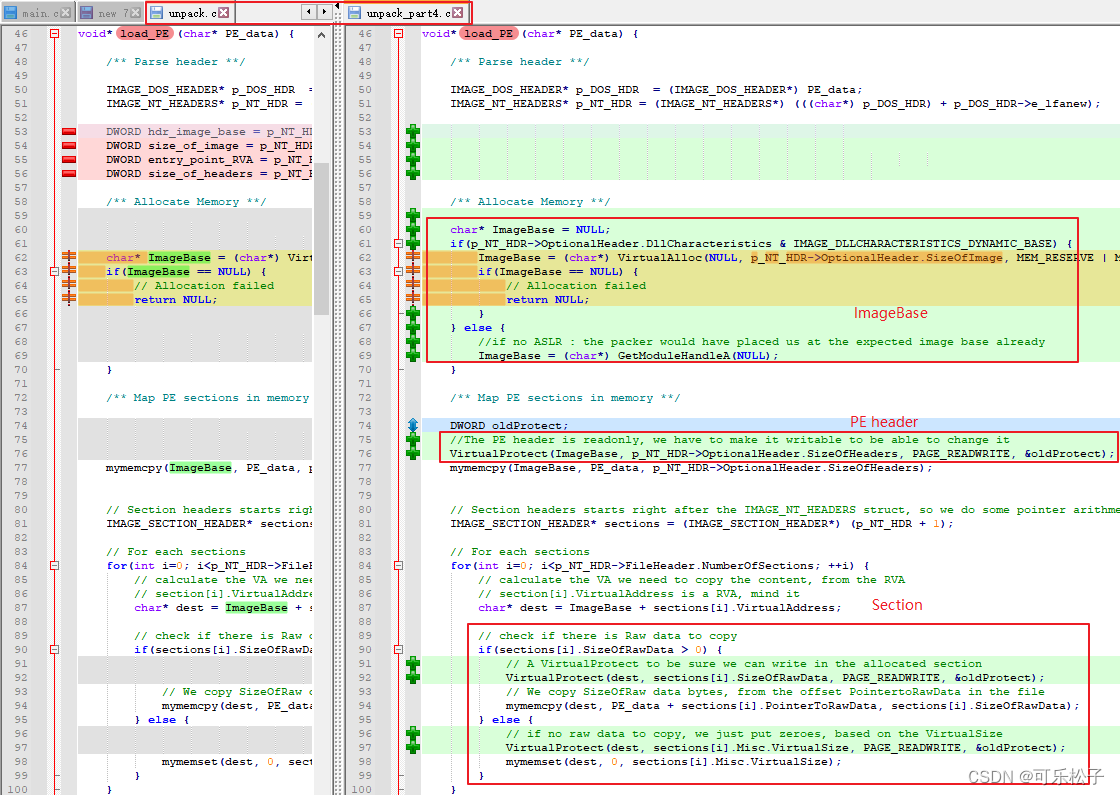Click the unsaved icon on new 7 tab
Screen dimensions: 1120x795
[87, 13]
